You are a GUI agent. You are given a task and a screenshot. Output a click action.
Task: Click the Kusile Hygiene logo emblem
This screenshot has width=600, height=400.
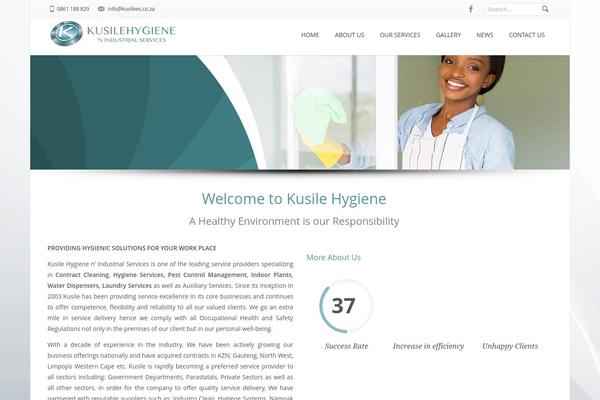coord(66,34)
